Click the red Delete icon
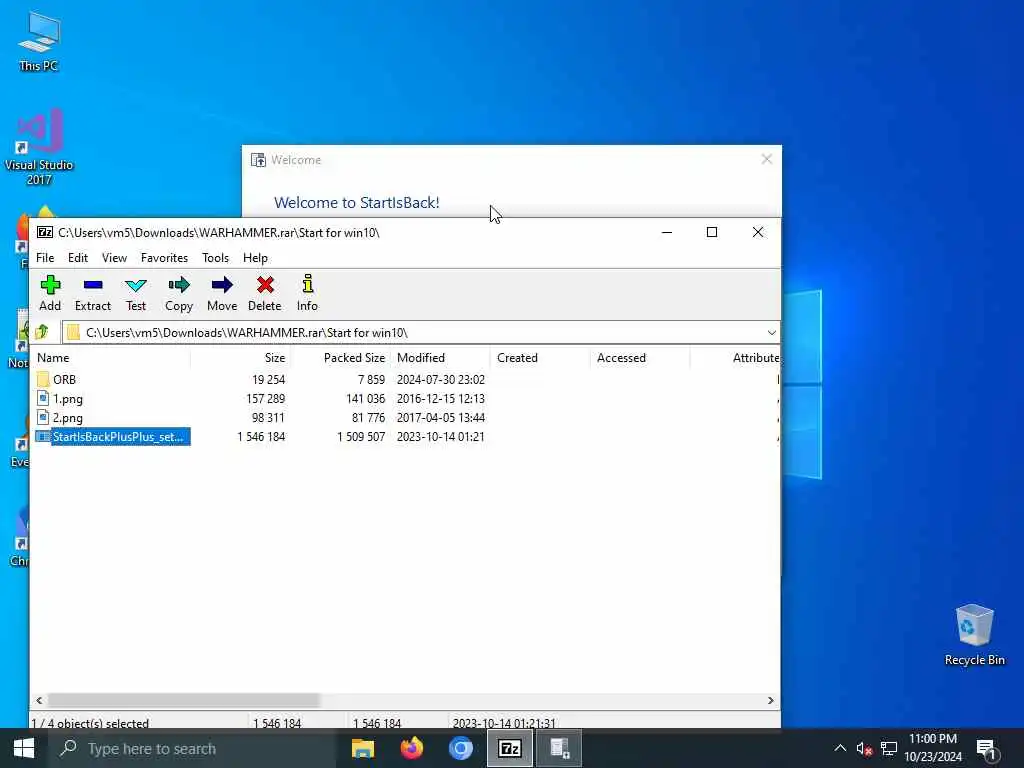The width and height of the screenshot is (1024, 768). 264,285
